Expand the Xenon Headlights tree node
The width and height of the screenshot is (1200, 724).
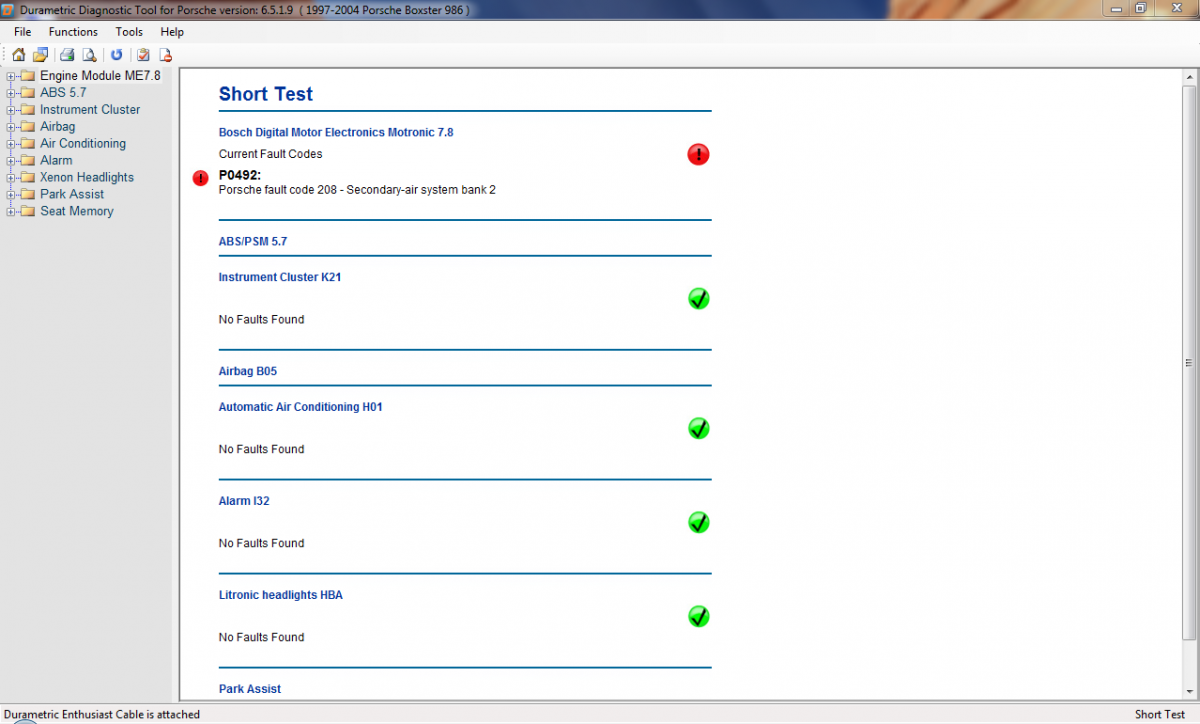pyautogui.click(x=11, y=178)
